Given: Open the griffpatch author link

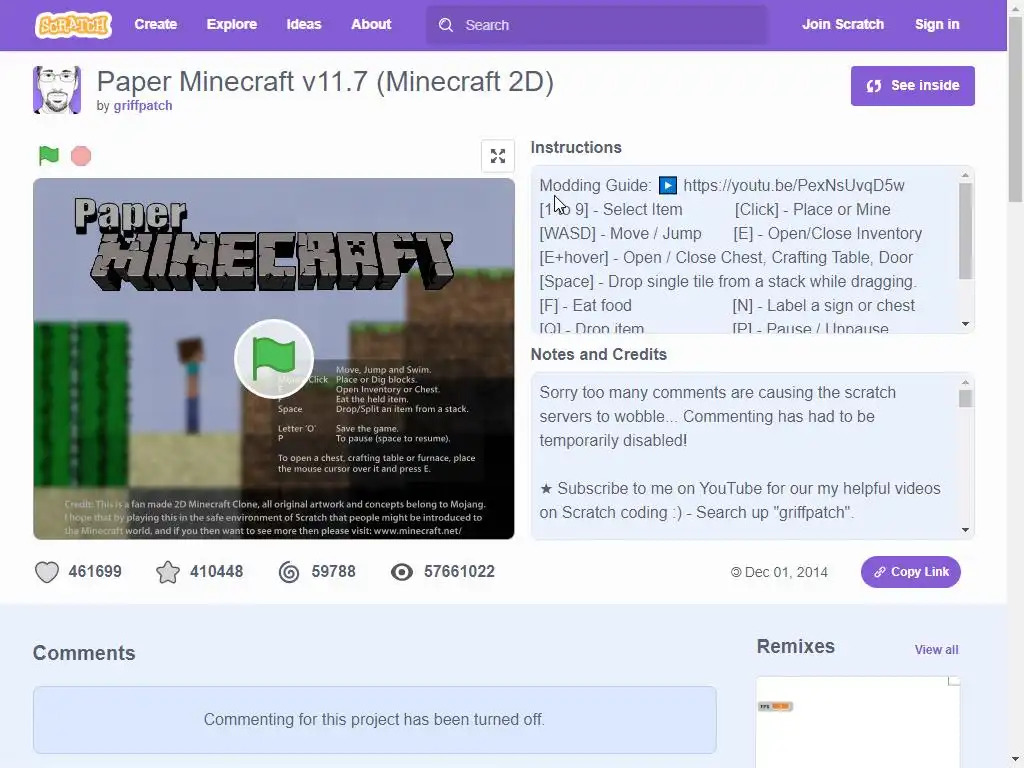Looking at the screenshot, I should click(143, 106).
